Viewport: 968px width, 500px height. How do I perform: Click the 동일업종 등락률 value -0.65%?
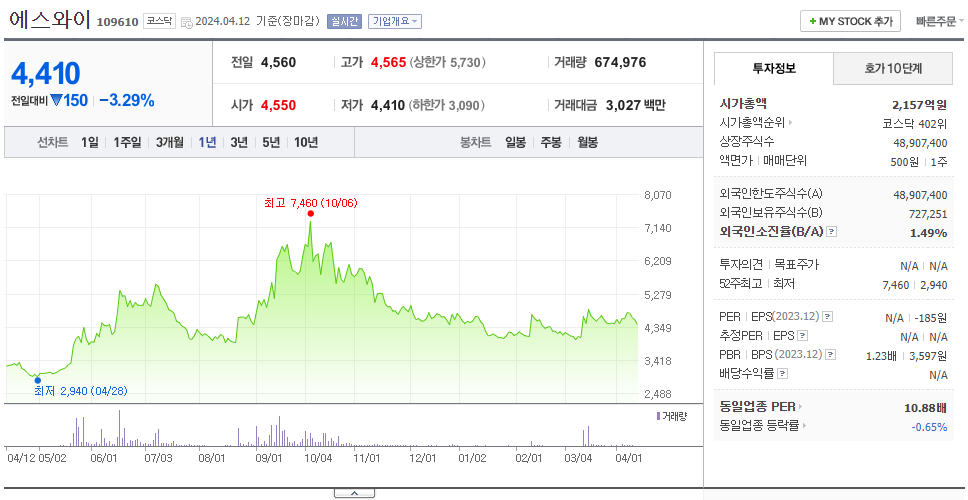pos(929,427)
